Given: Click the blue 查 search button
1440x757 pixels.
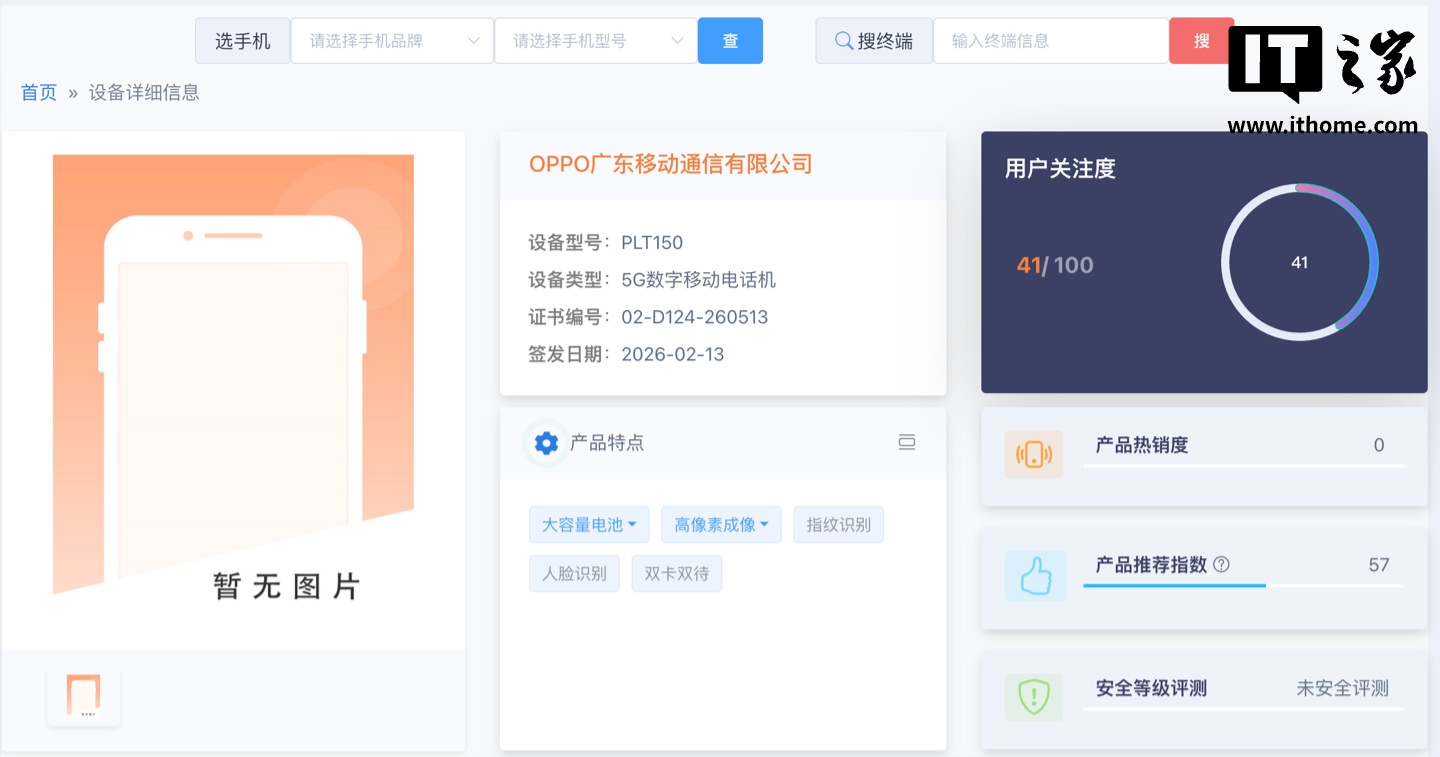Looking at the screenshot, I should tap(730, 41).
